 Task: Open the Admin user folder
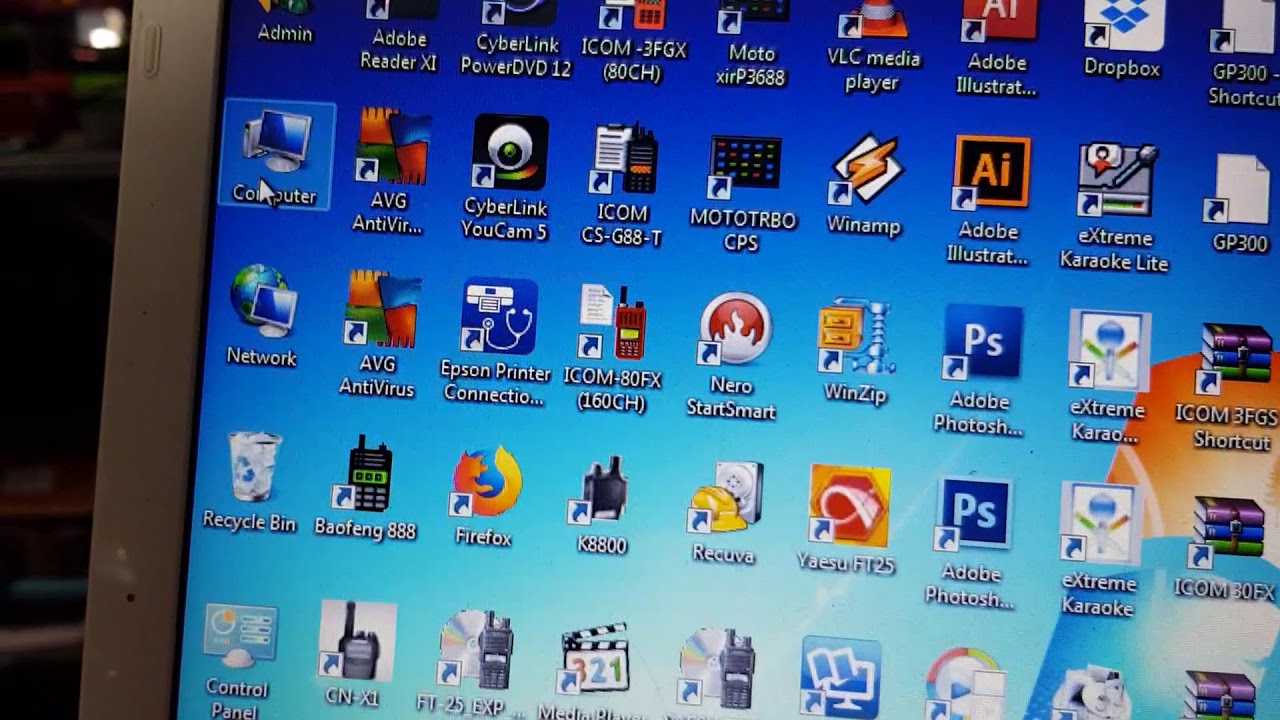pos(285,21)
